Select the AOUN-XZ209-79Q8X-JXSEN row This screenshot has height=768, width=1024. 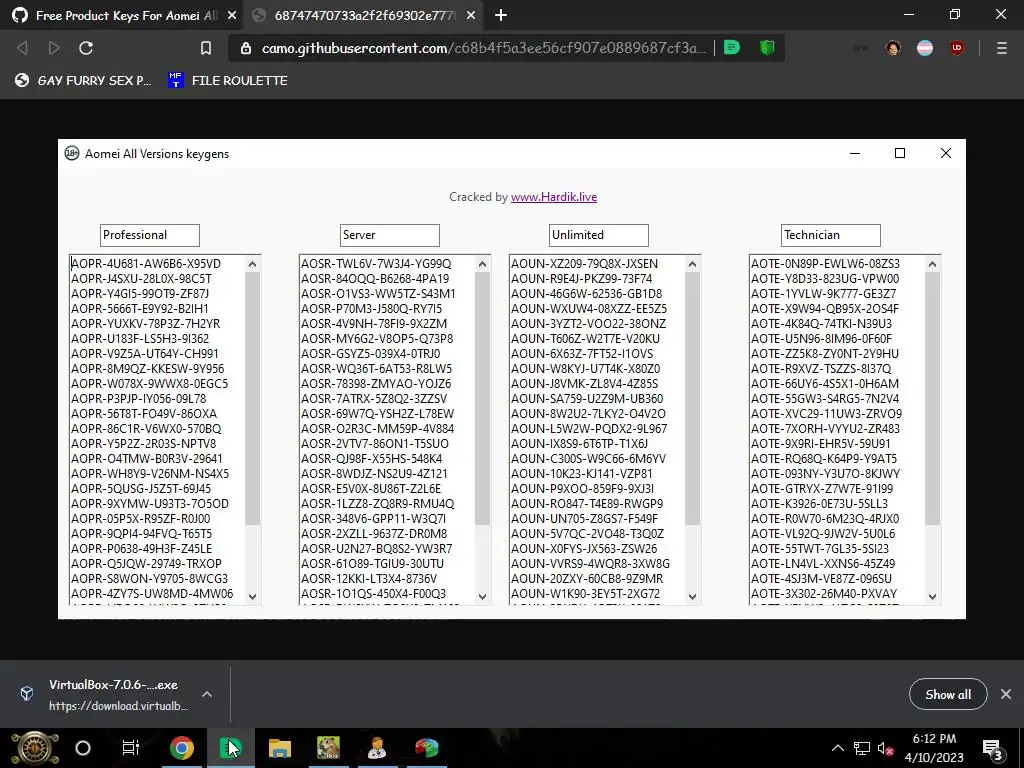[x=584, y=264]
